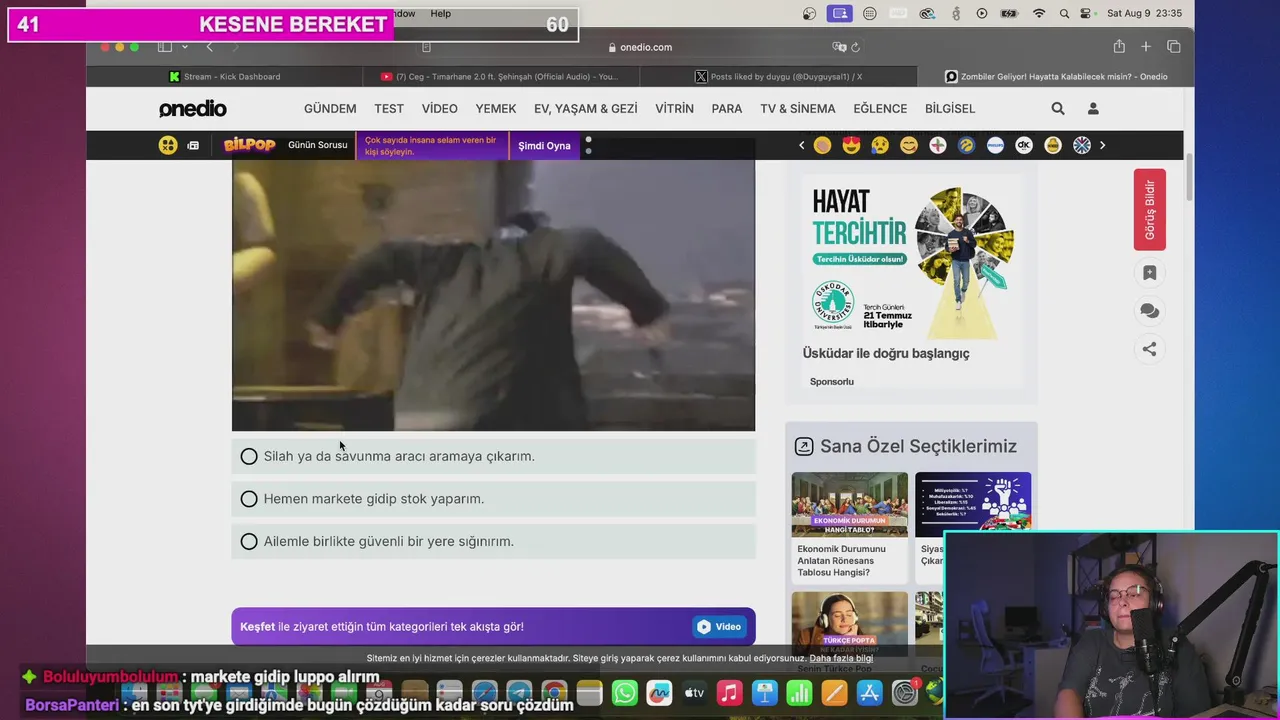Click Görüş Bildir red button
This screenshot has height=720, width=1280.
1149,210
